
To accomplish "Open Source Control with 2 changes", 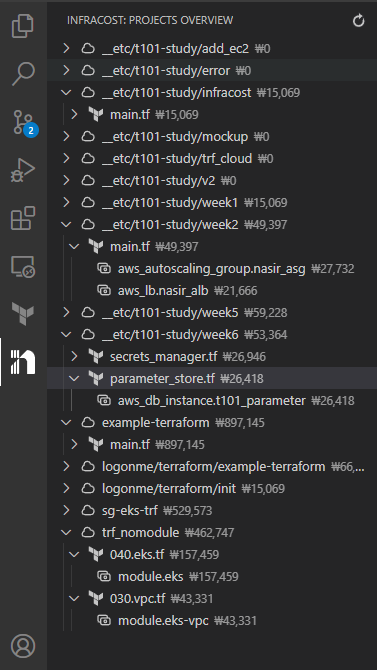I will [25, 122].
